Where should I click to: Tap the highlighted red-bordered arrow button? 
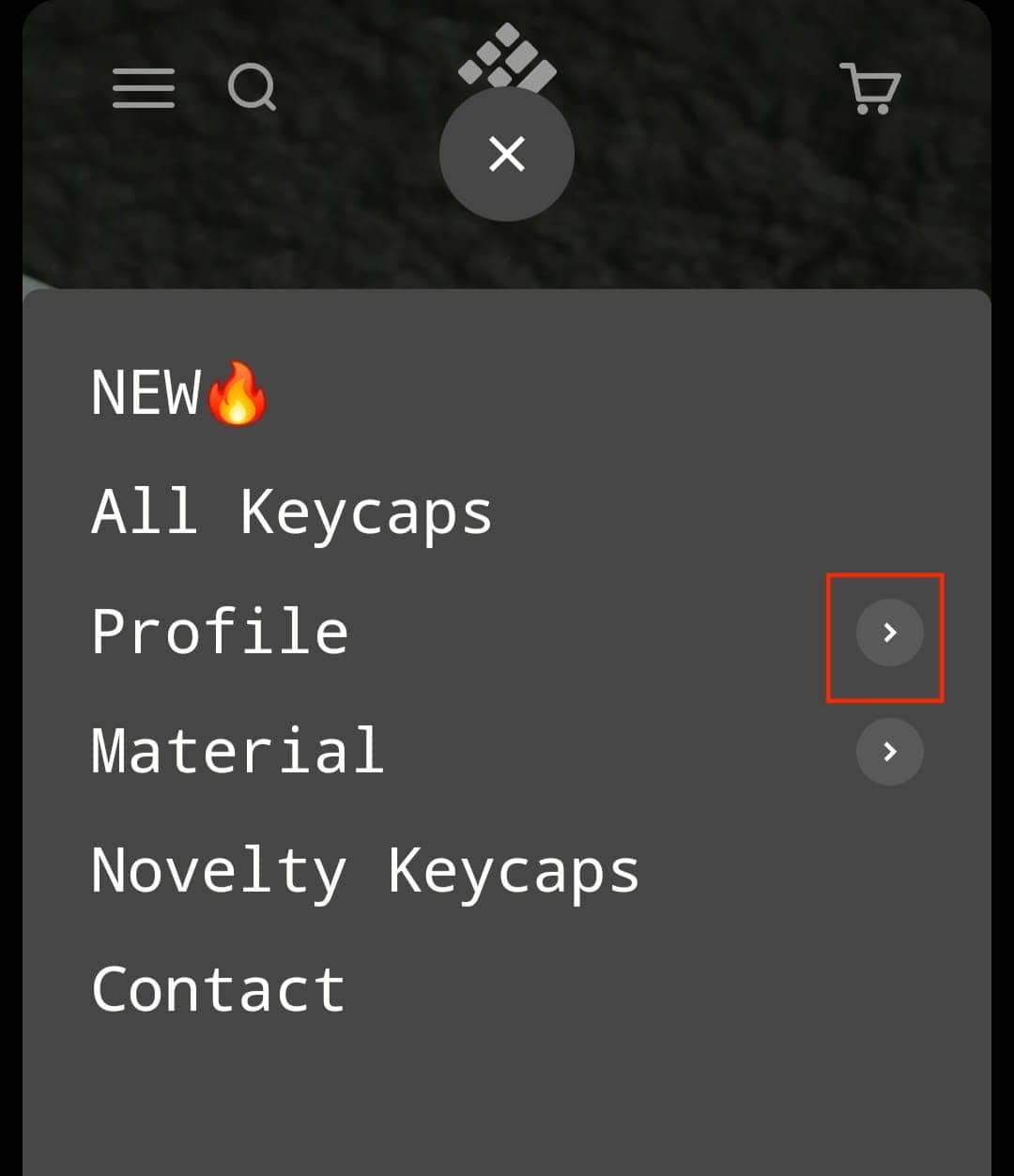coord(888,634)
